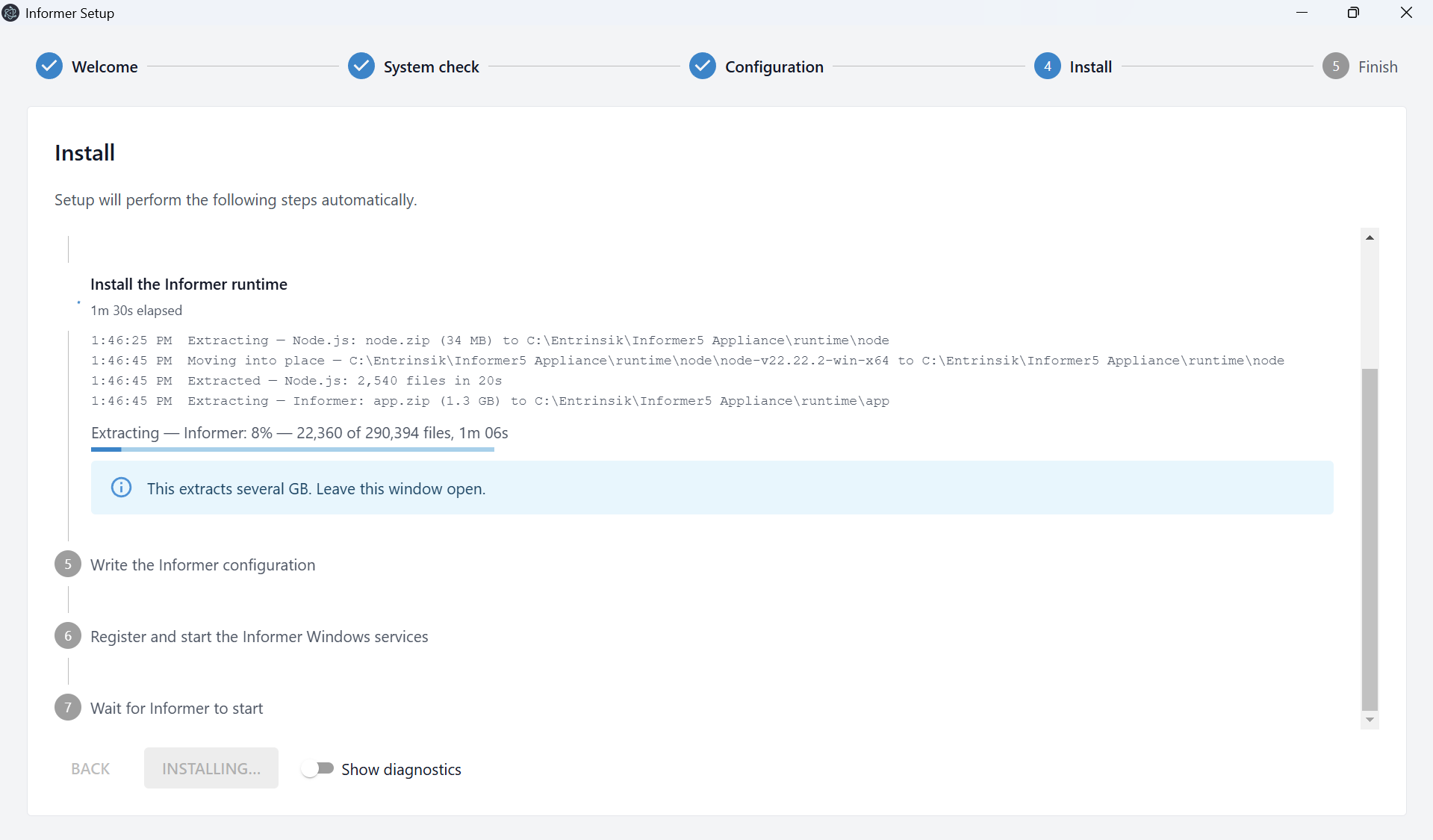Click step 5 circle for Write configuration
1433x840 pixels.
coord(68,564)
